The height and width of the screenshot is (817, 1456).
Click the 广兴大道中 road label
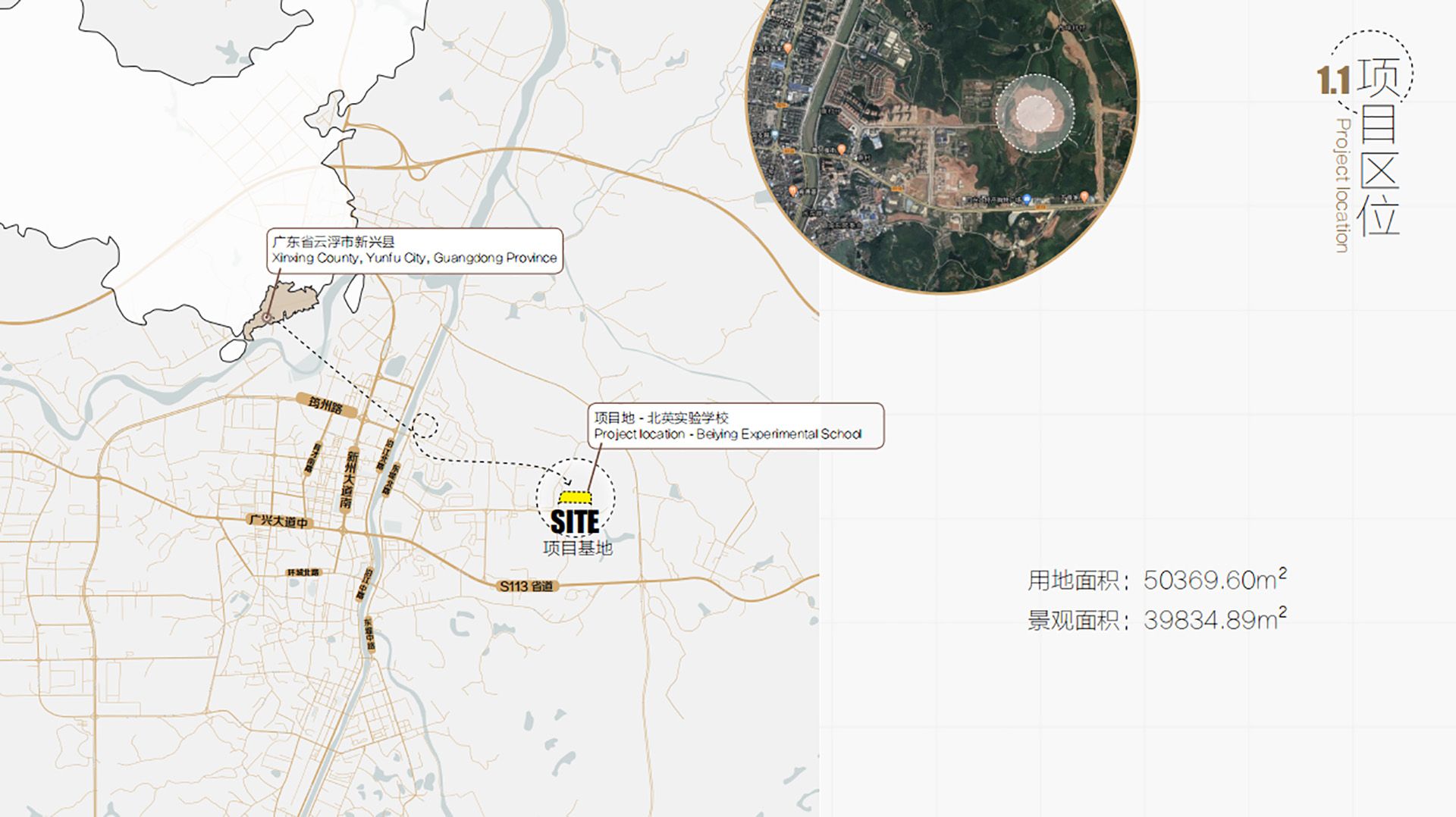(279, 521)
